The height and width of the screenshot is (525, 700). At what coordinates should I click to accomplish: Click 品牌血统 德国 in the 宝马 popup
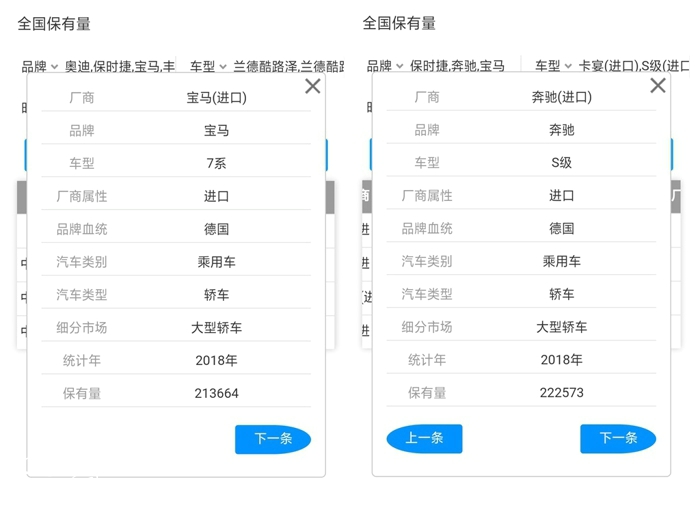point(217,229)
